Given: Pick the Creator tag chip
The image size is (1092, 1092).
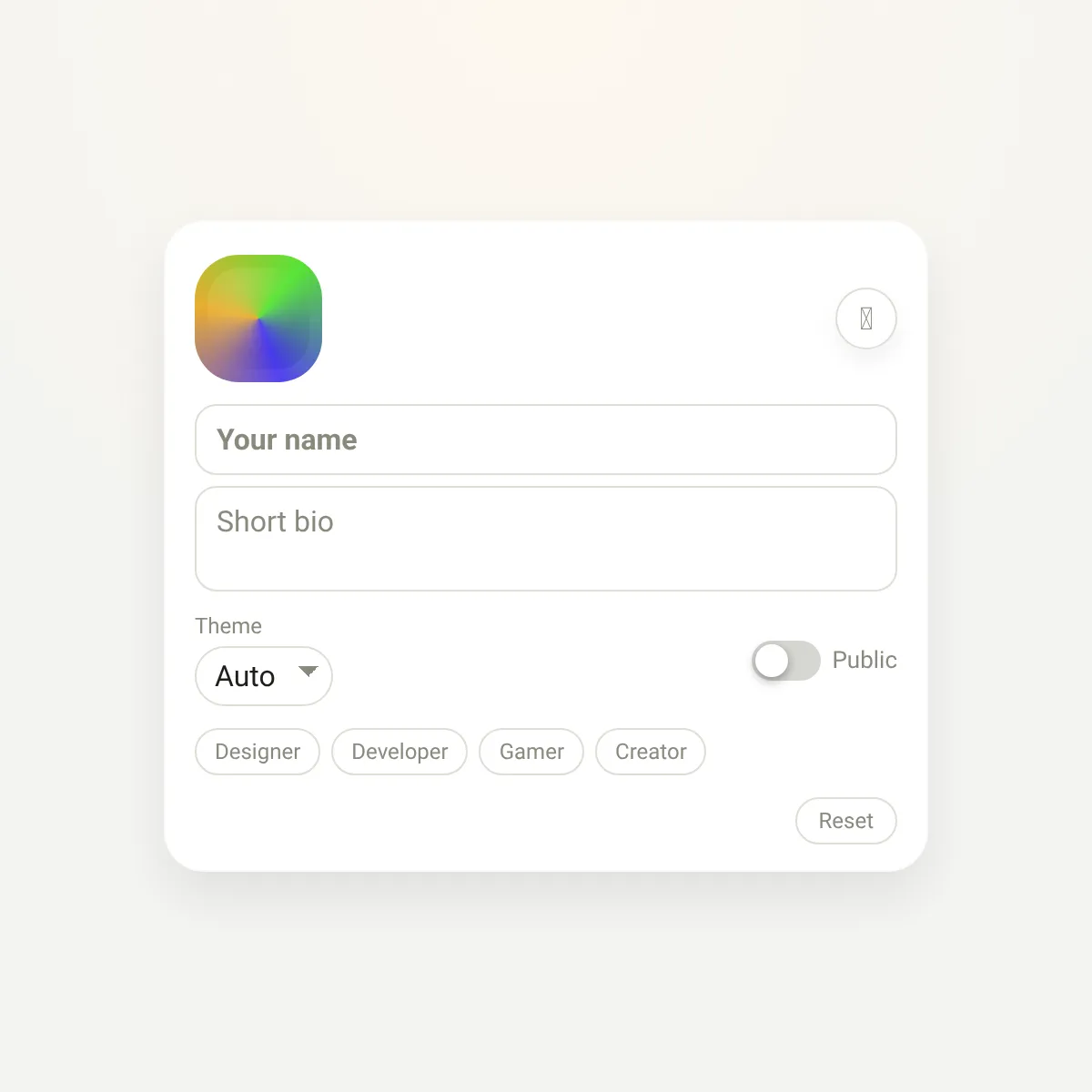Looking at the screenshot, I should point(651,752).
